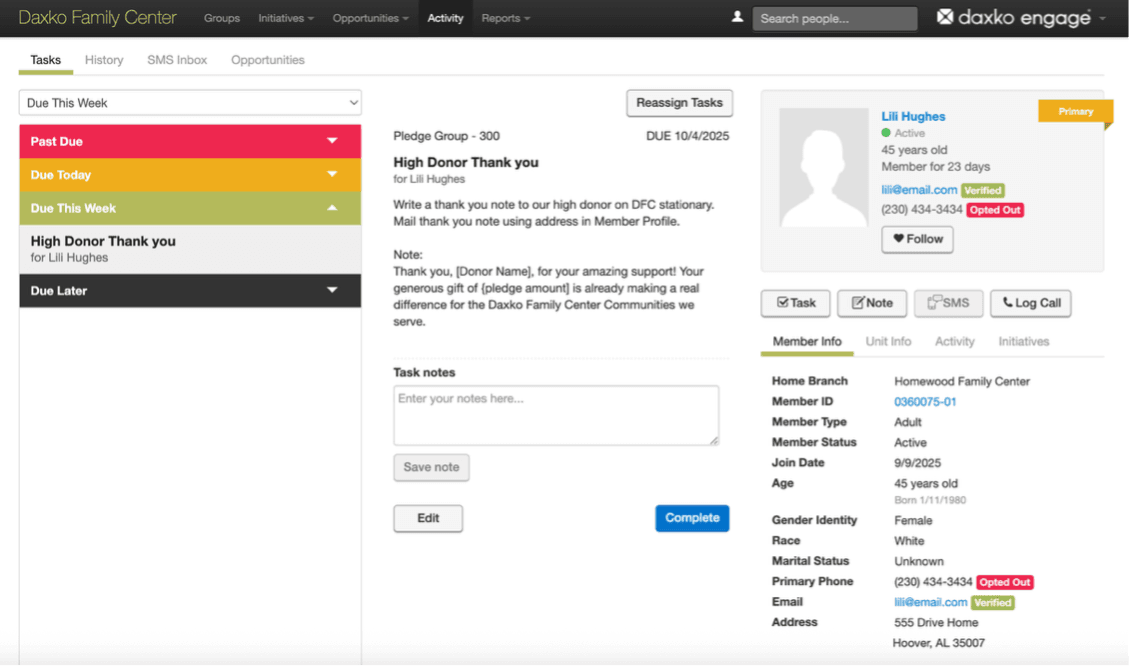Click inside the Task notes field
This screenshot has height=669, width=1133.
click(x=555, y=414)
